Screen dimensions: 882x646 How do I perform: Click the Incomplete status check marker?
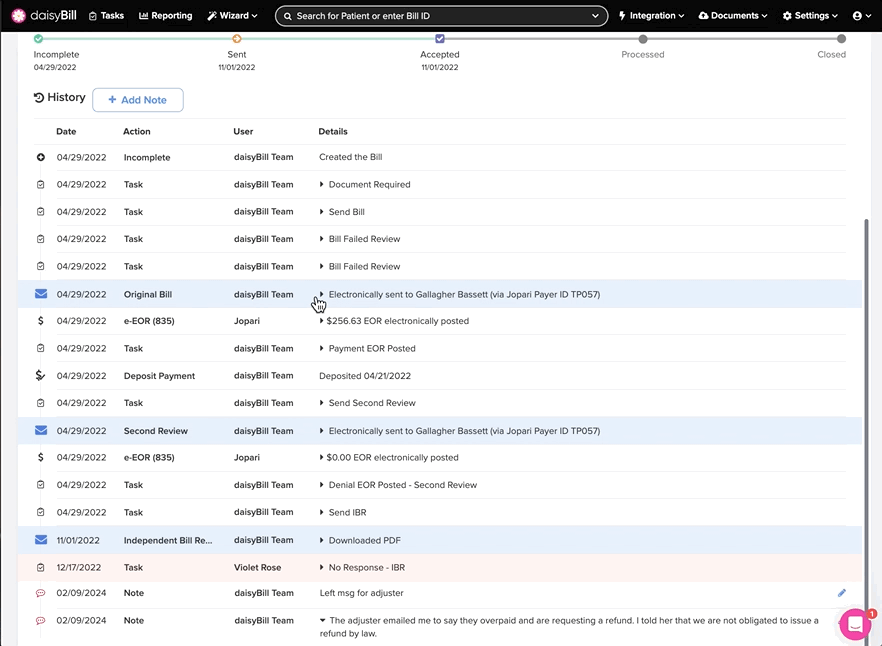point(38,39)
